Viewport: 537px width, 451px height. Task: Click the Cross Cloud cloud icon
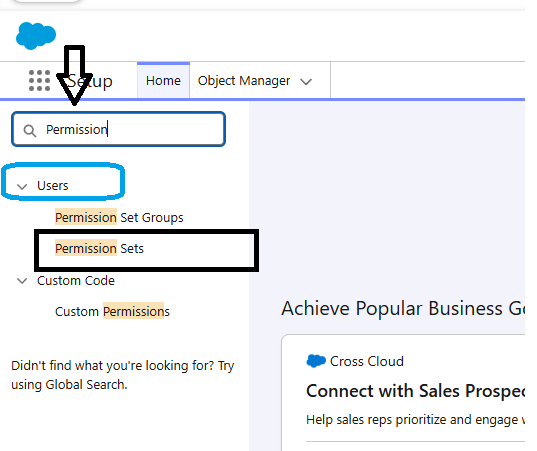[316, 361]
